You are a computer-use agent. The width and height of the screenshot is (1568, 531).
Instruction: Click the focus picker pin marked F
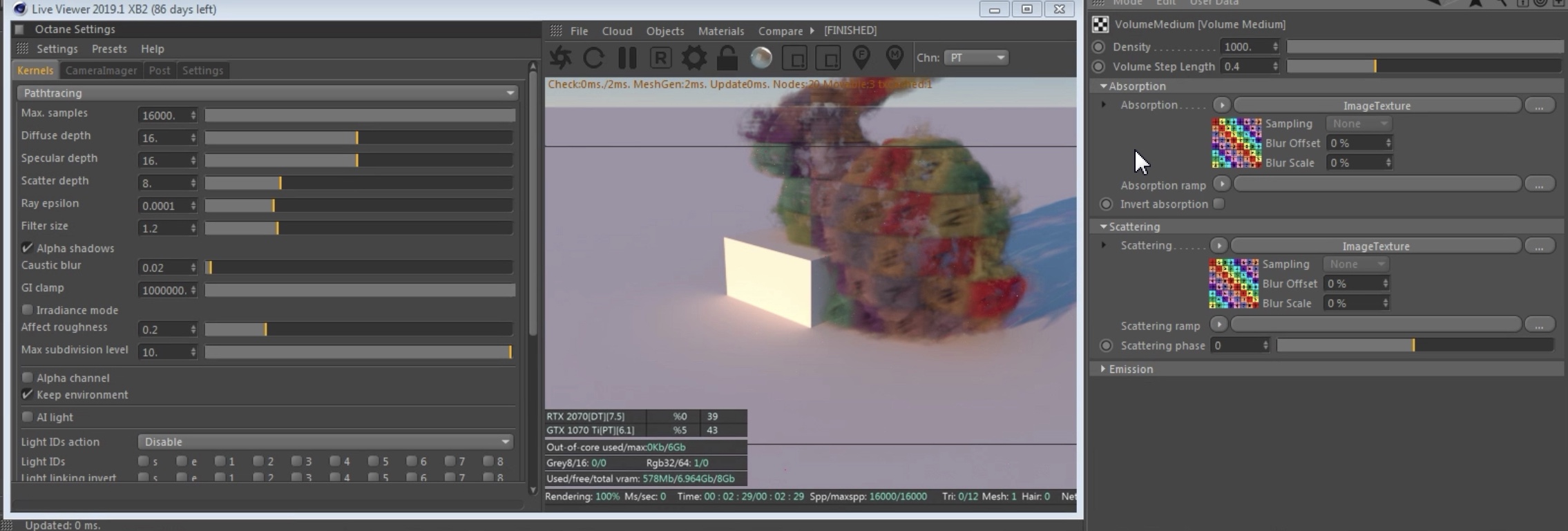pyautogui.click(x=861, y=57)
